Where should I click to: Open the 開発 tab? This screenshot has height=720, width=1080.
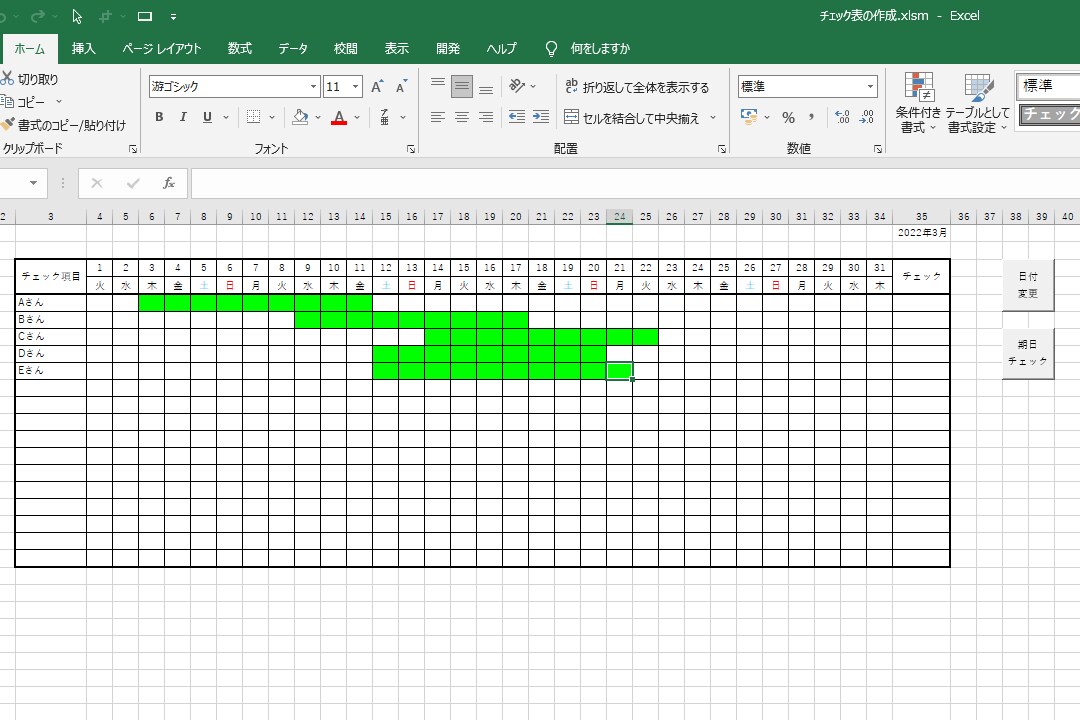tap(448, 49)
